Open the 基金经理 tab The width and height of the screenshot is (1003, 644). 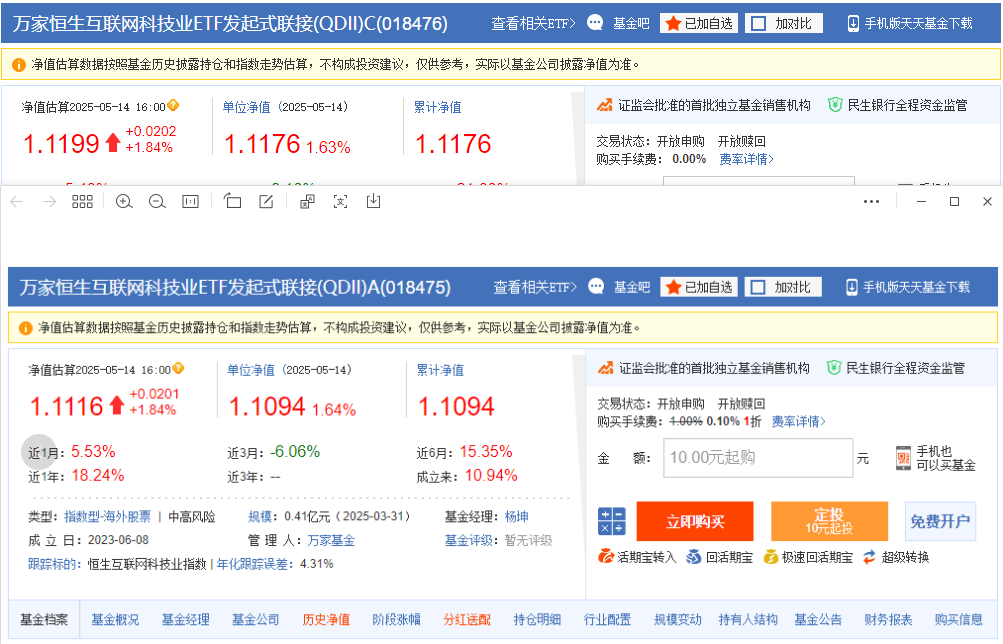point(186,619)
